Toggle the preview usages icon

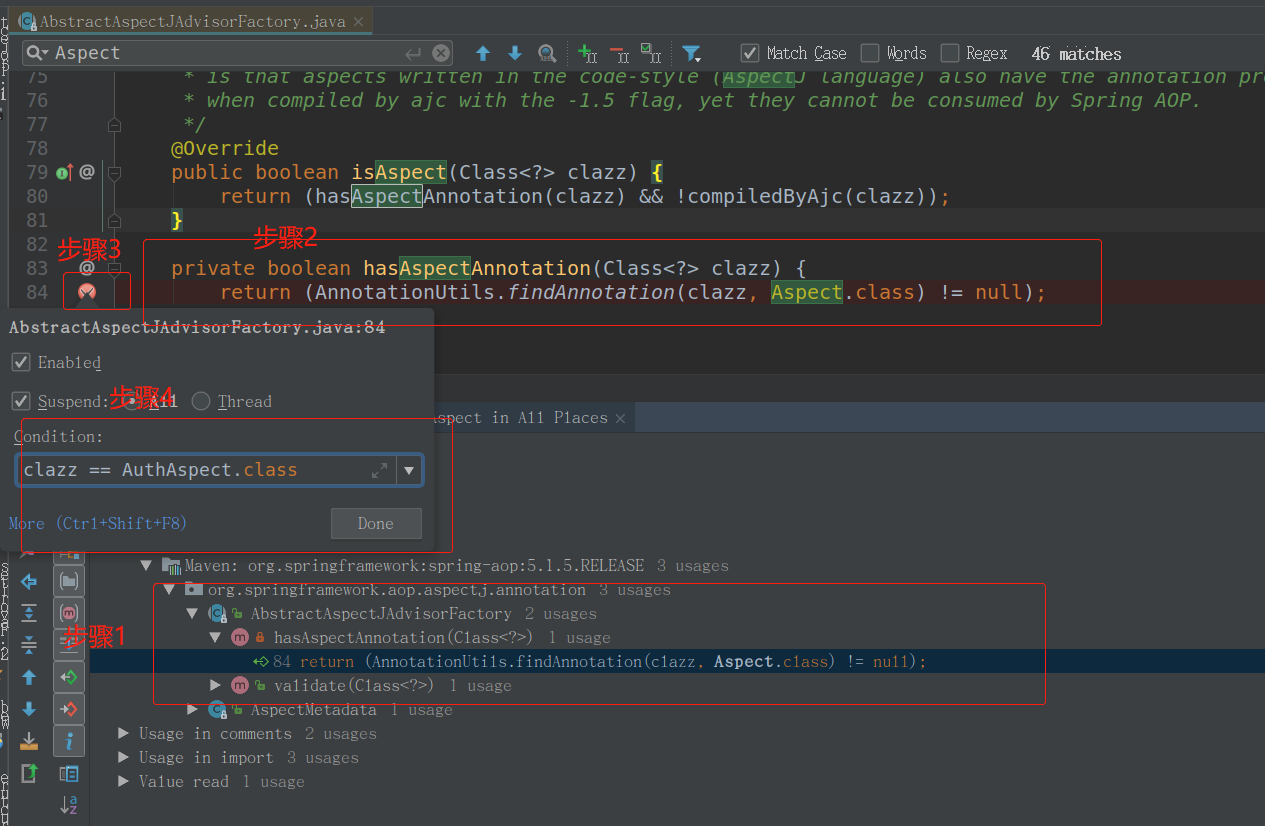click(69, 773)
